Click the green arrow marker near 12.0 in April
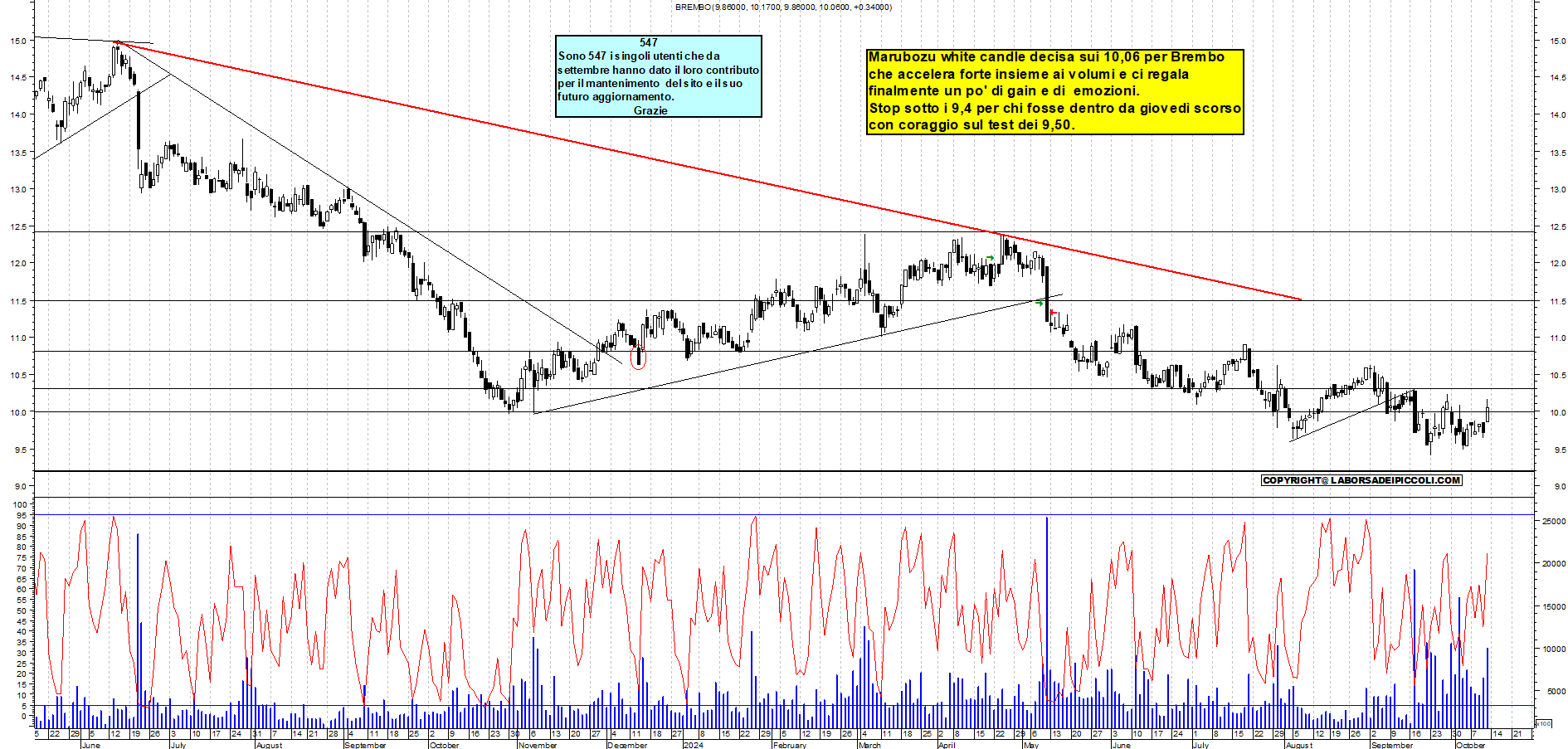Screen dimensions: 1568x749 991,259
